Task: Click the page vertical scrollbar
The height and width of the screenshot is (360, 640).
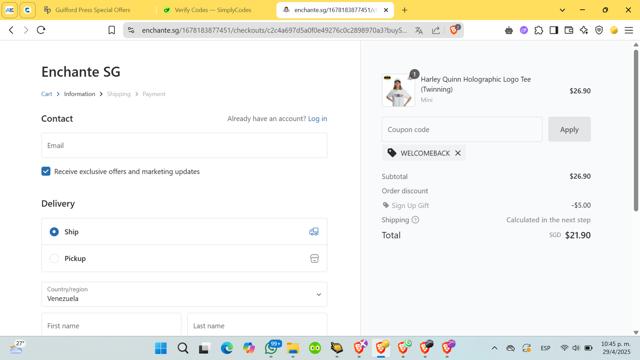Action: [x=636, y=131]
